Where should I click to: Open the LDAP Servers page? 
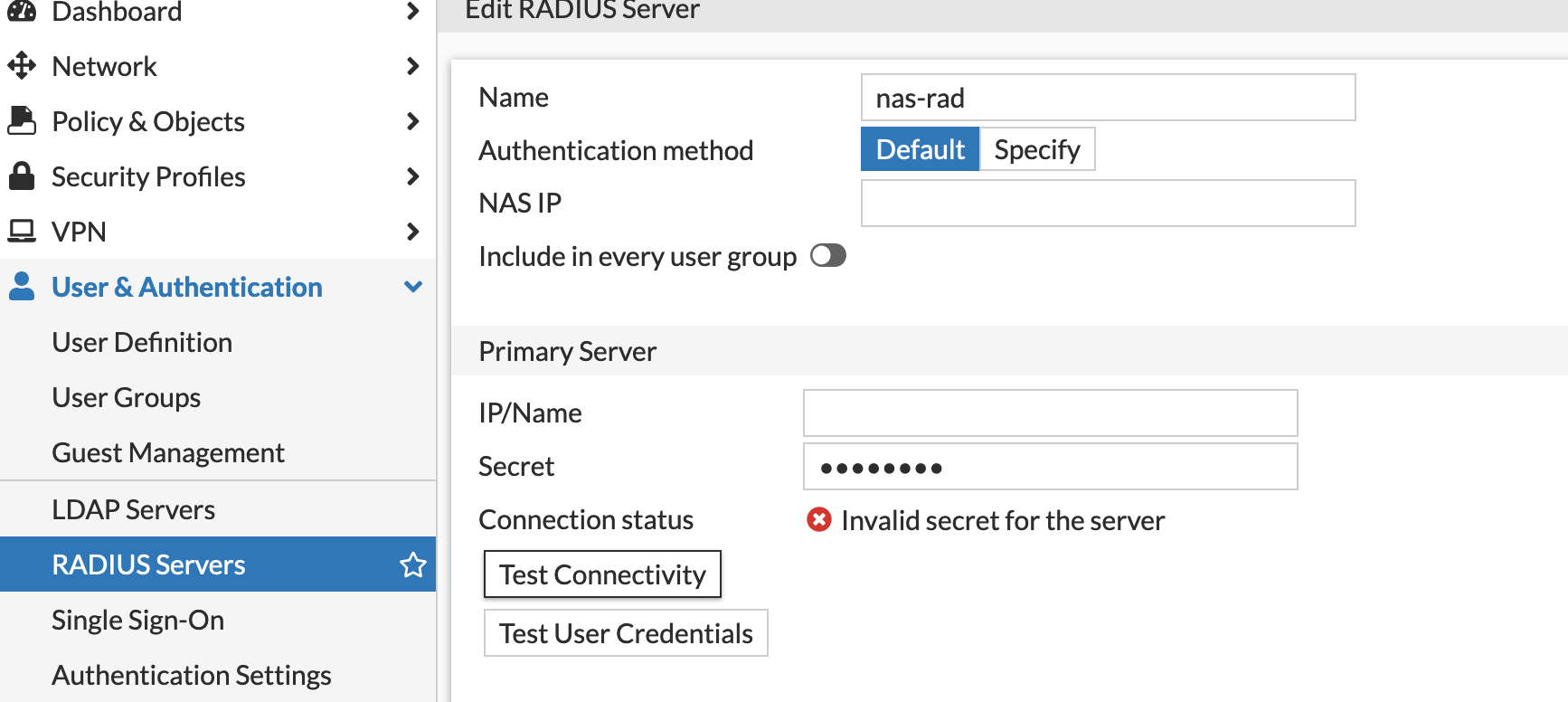click(134, 509)
